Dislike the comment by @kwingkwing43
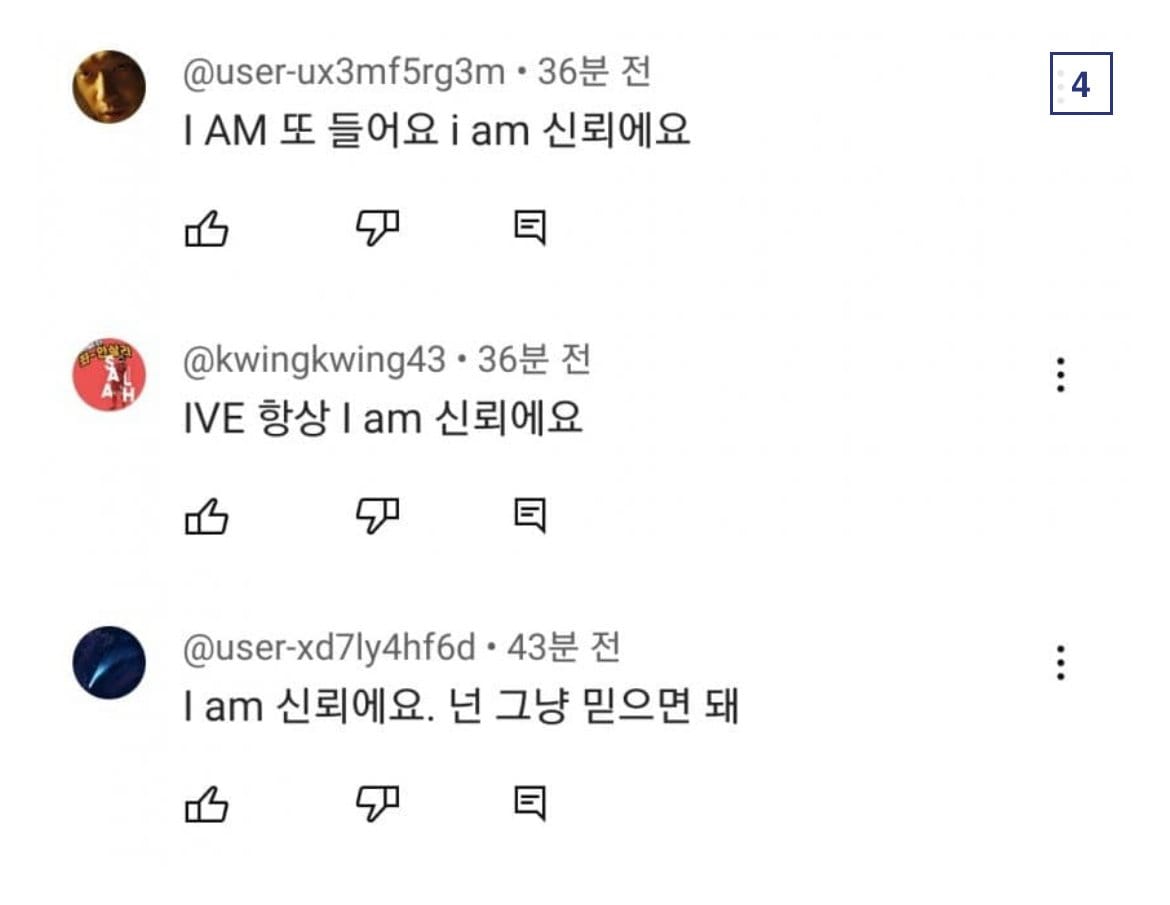Viewport: 1170px width, 905px height. coord(378,516)
